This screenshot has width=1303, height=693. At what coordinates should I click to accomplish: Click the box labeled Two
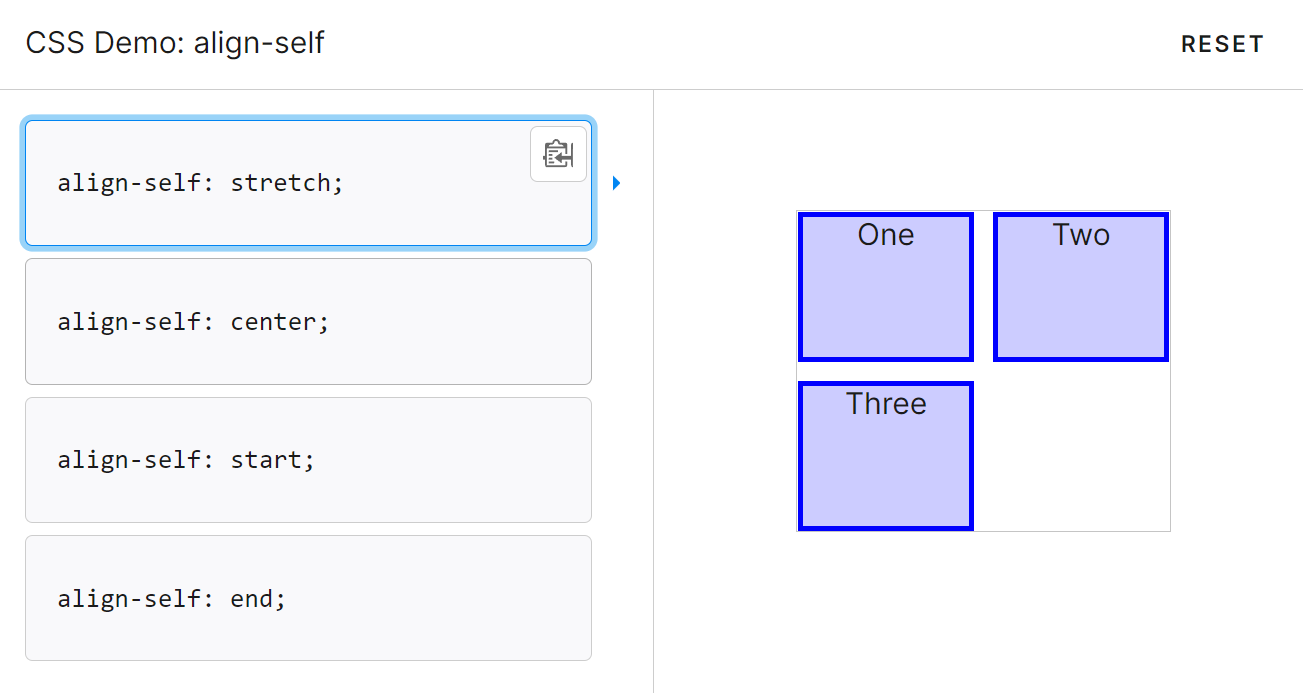(1081, 287)
